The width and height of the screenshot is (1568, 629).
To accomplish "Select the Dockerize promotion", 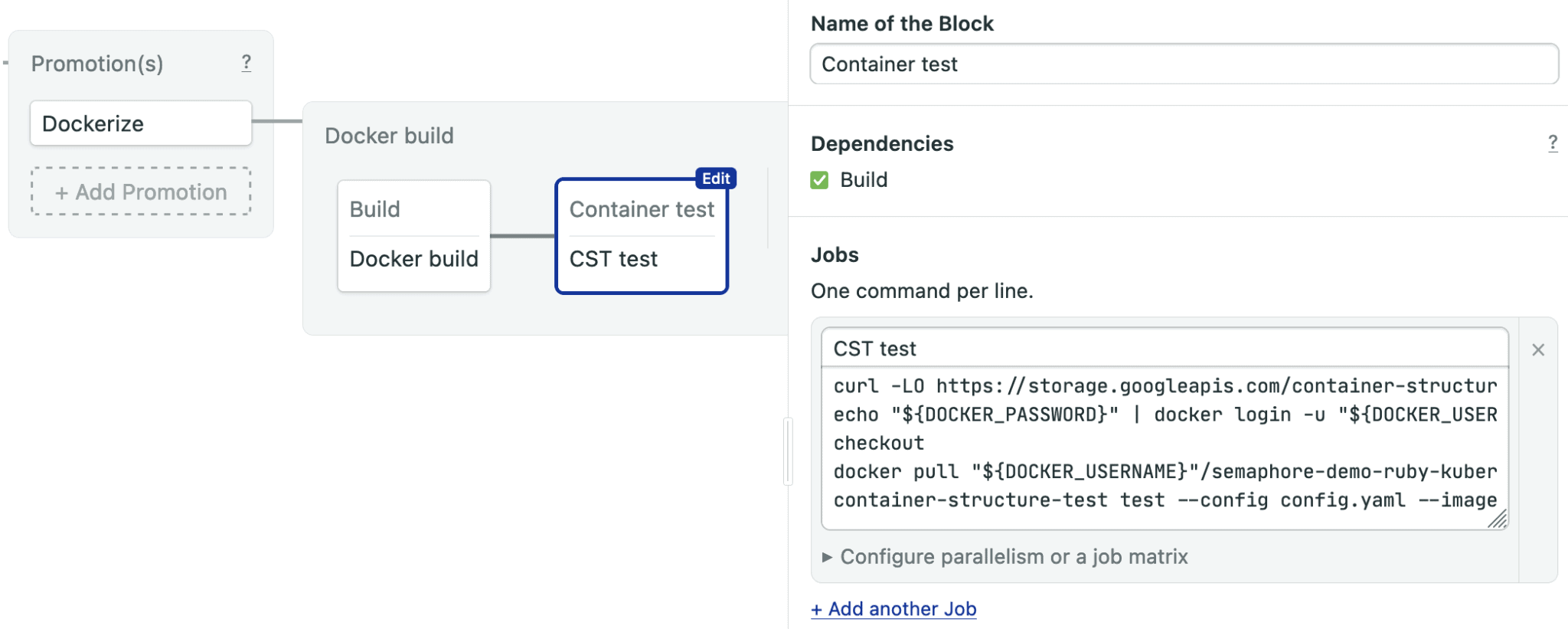I will coord(141,123).
